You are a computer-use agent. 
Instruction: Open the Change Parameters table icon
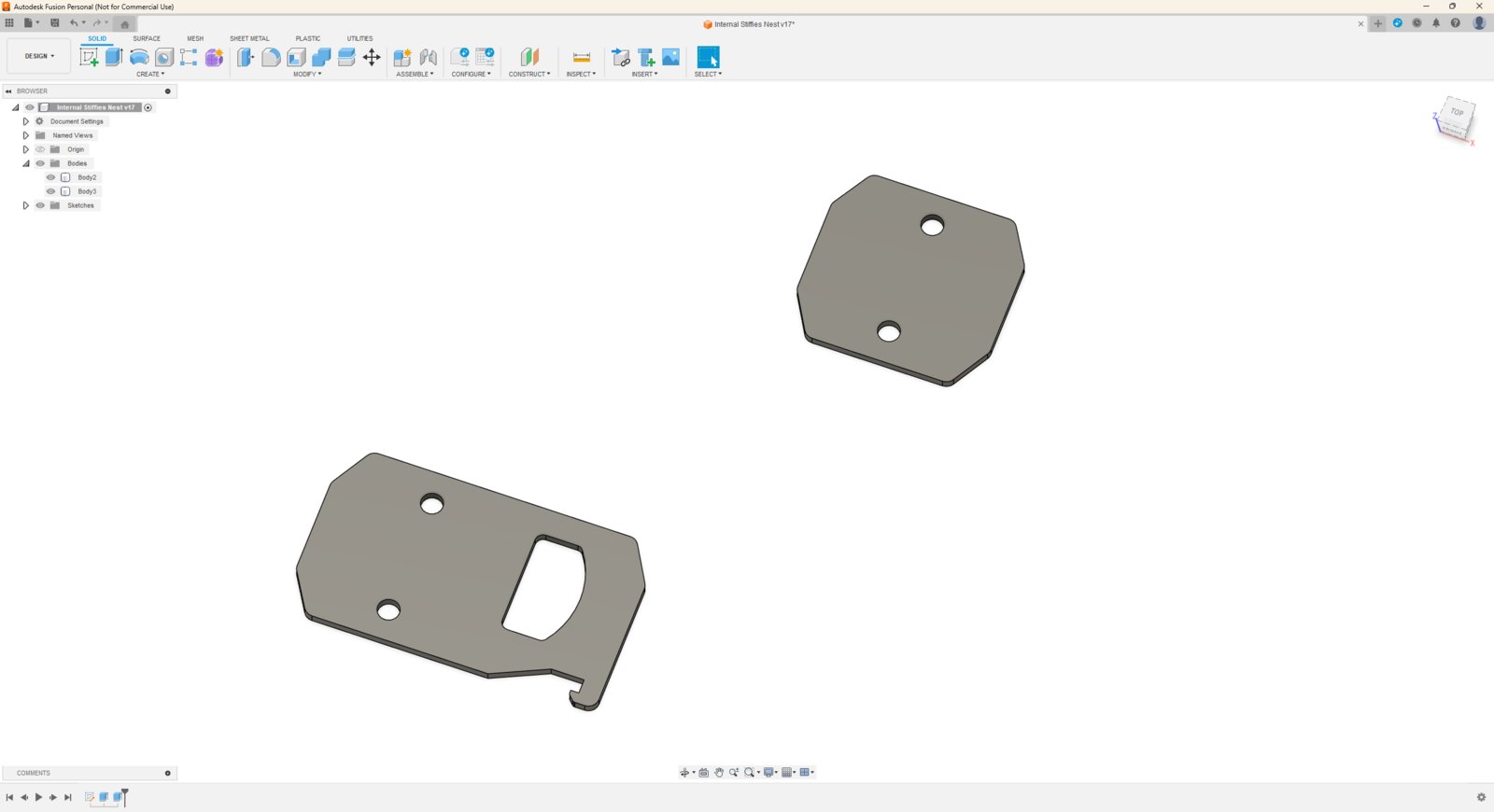tap(485, 57)
